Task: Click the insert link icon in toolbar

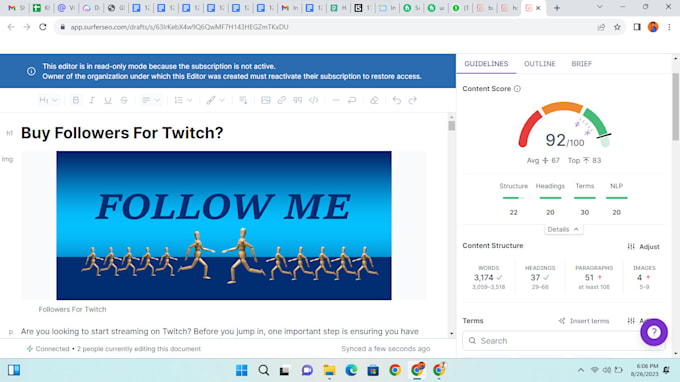Action: pyautogui.click(x=281, y=100)
